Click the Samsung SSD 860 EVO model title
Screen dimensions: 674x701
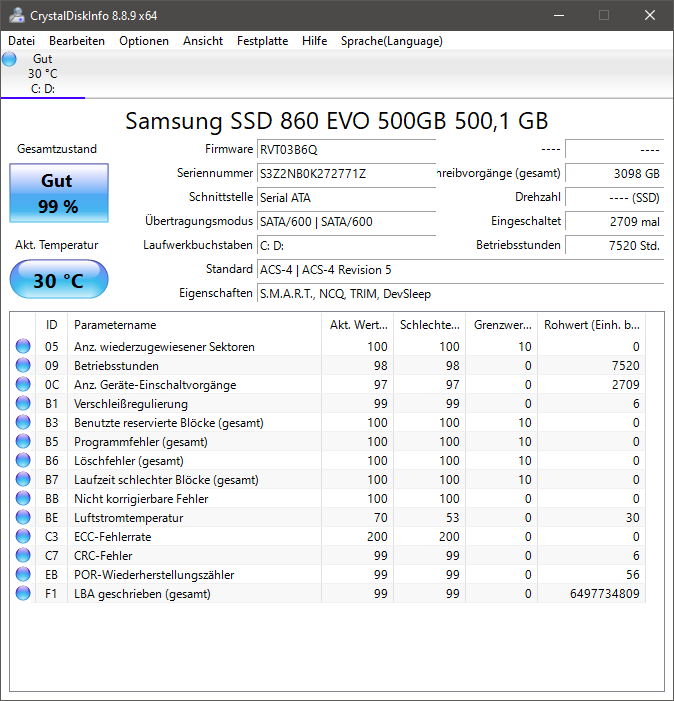pos(337,121)
